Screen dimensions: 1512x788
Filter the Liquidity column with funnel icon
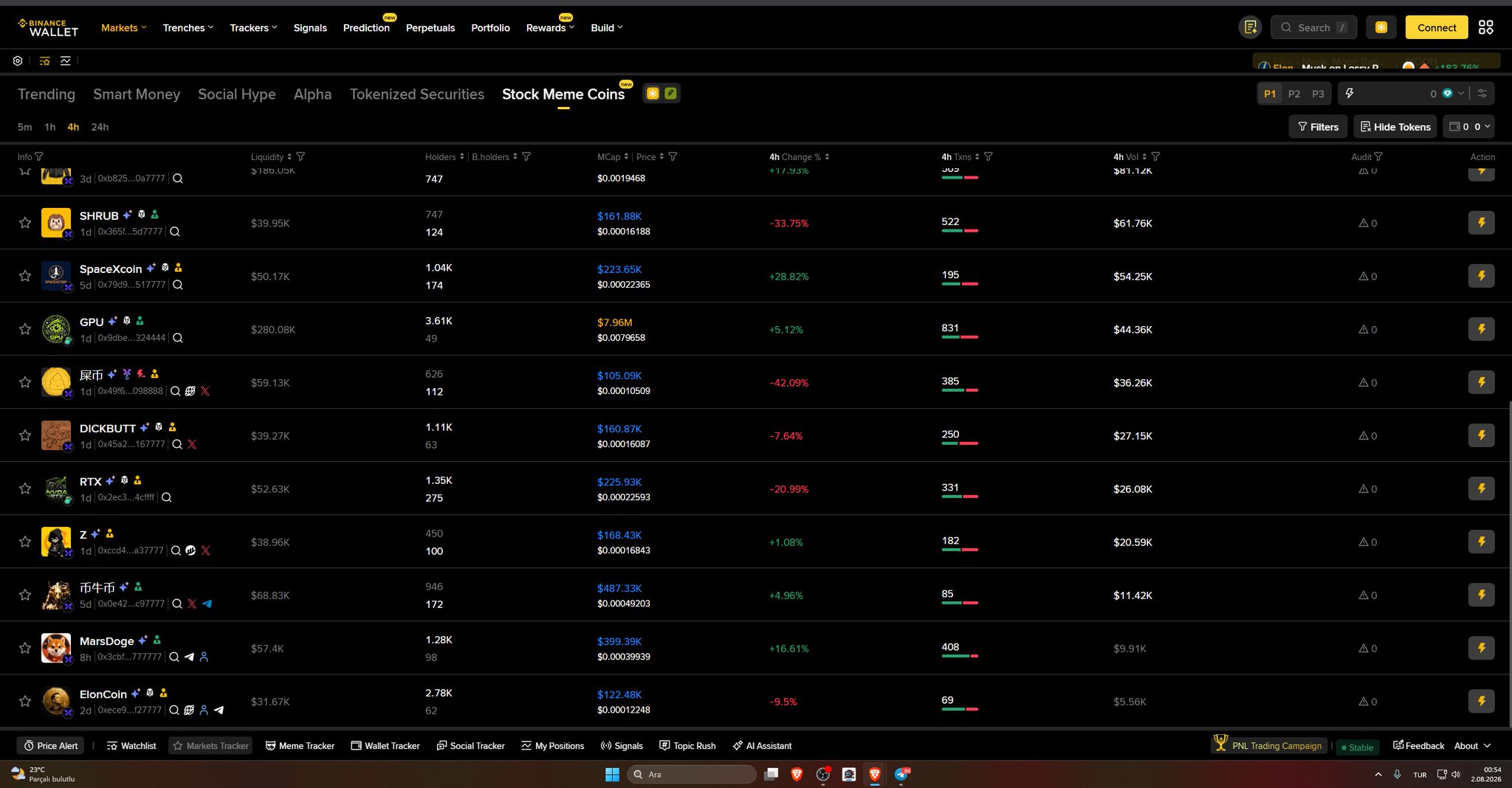(300, 157)
